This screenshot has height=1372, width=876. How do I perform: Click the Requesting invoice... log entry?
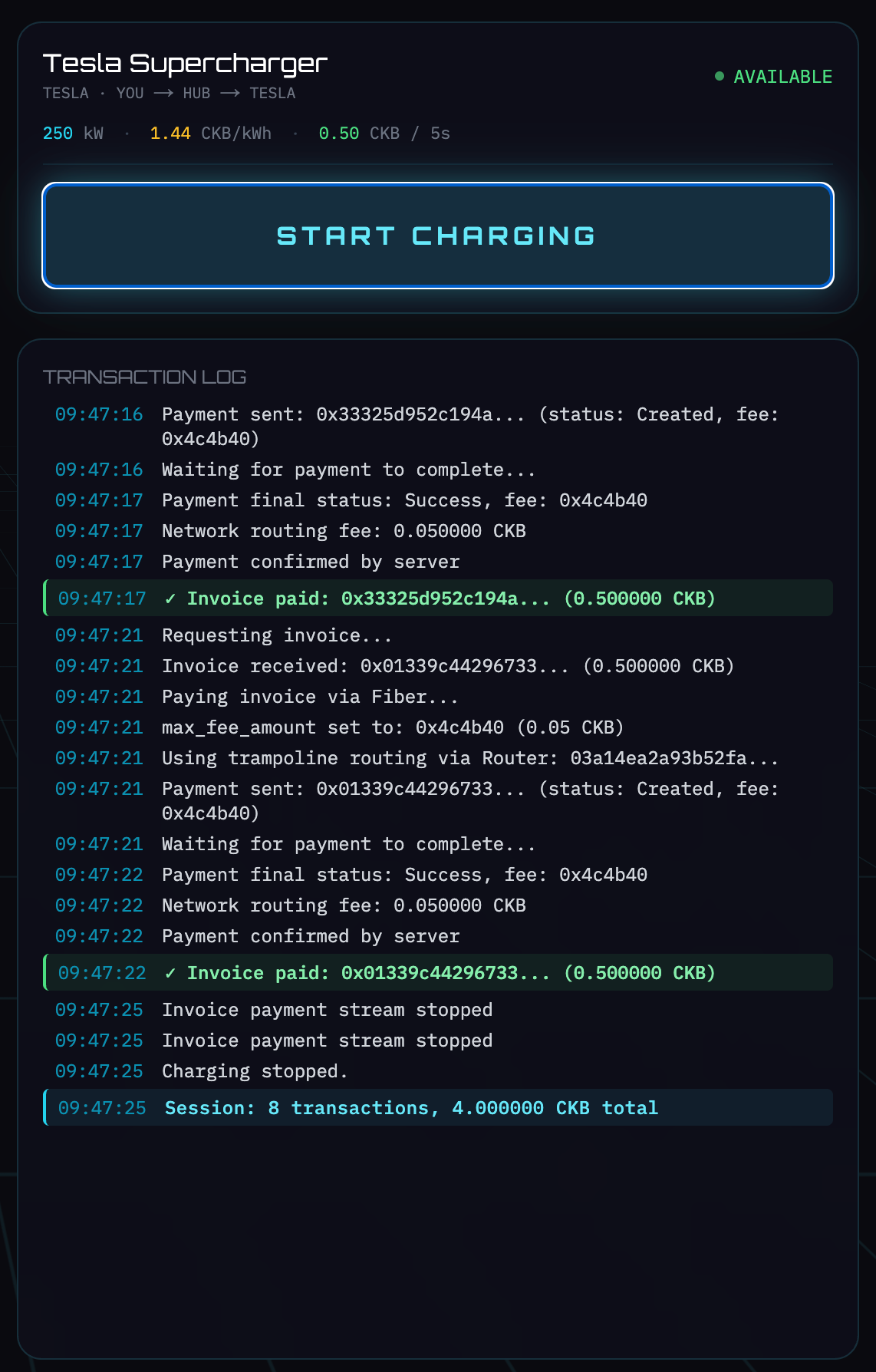(438, 635)
